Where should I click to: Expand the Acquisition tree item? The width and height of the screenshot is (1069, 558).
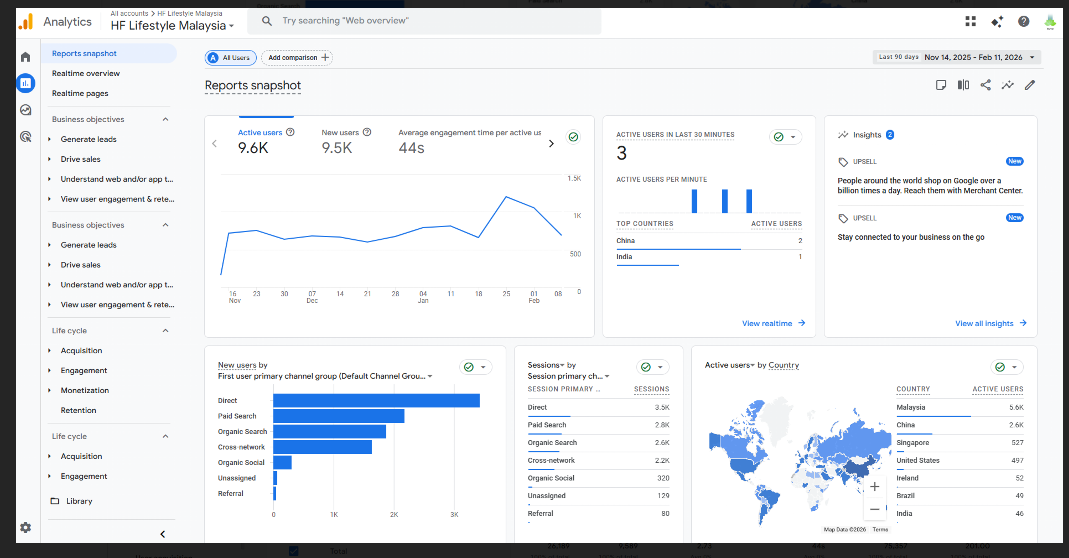click(81, 351)
